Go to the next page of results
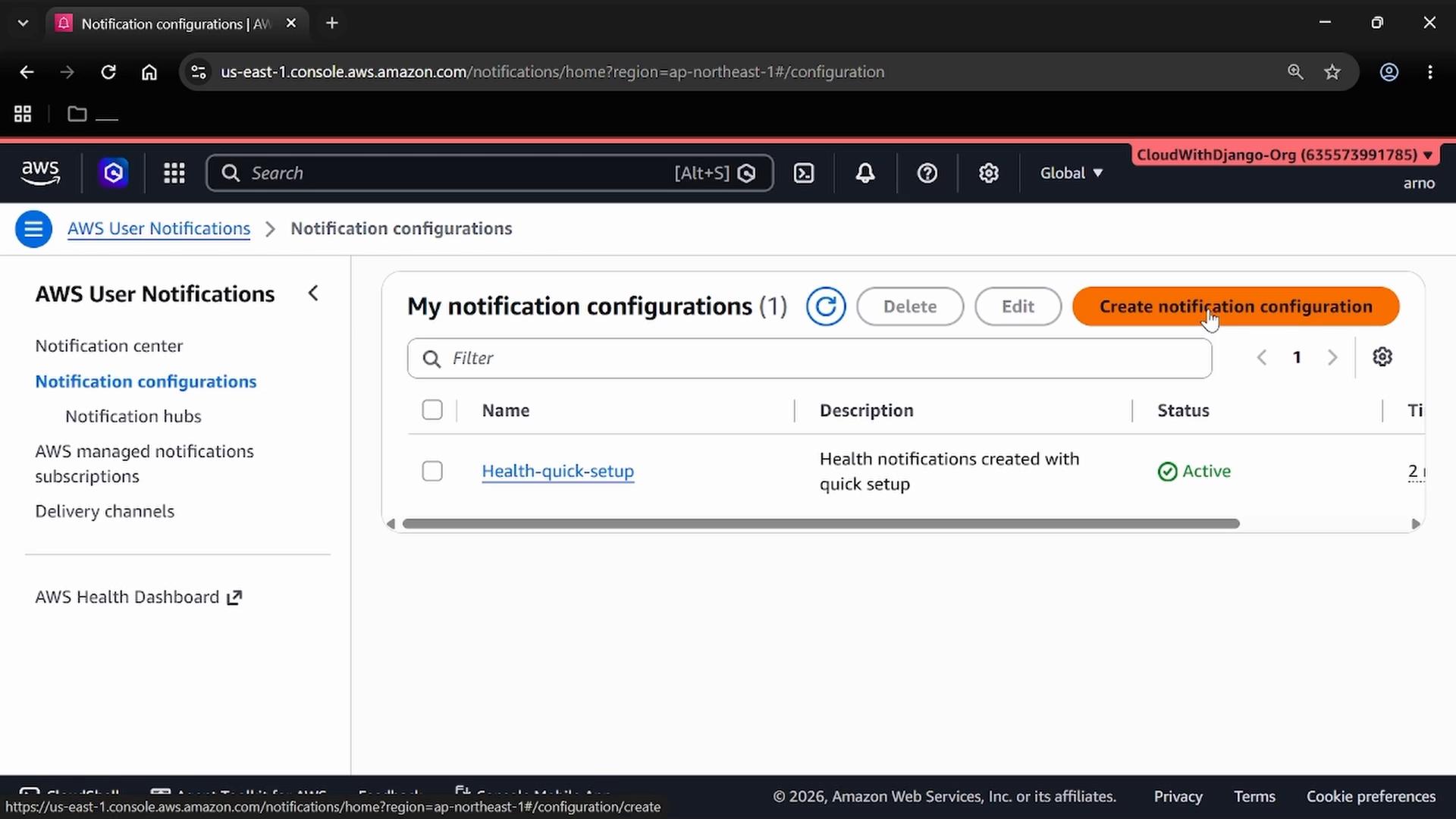Viewport: 1456px width, 819px height. coord(1332,357)
